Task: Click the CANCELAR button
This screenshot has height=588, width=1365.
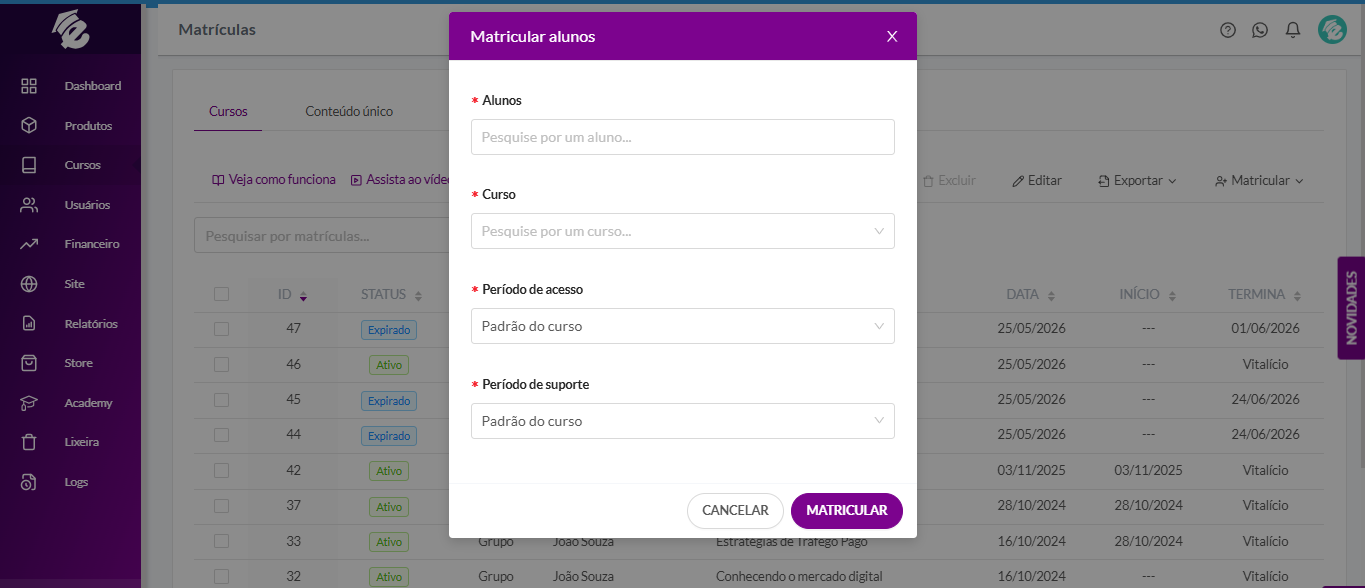Action: coord(735,510)
